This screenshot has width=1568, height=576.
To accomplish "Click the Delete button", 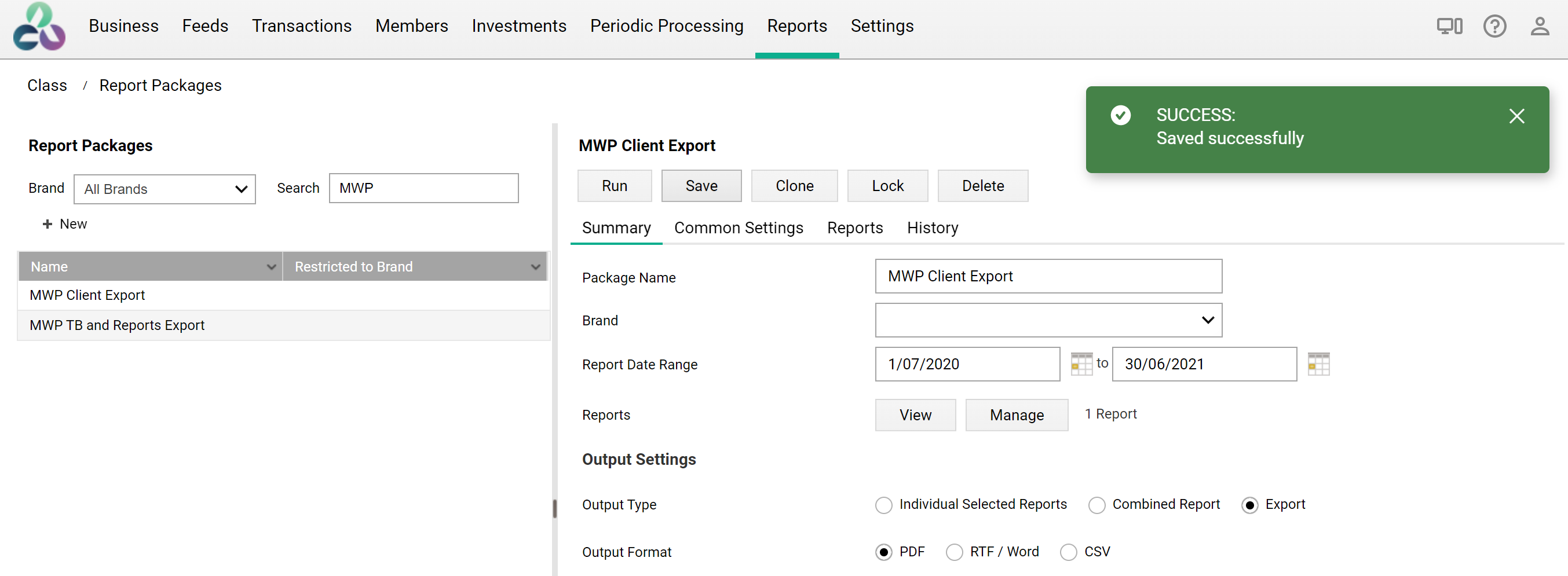I will [982, 186].
